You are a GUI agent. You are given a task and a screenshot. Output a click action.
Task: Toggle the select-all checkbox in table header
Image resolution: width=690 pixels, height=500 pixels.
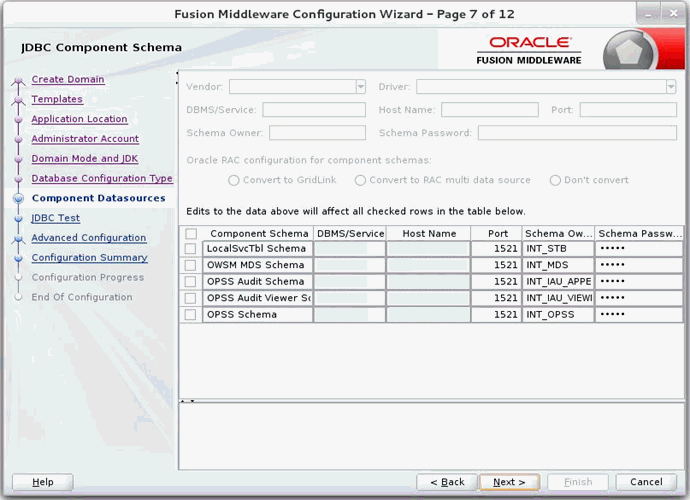191,234
